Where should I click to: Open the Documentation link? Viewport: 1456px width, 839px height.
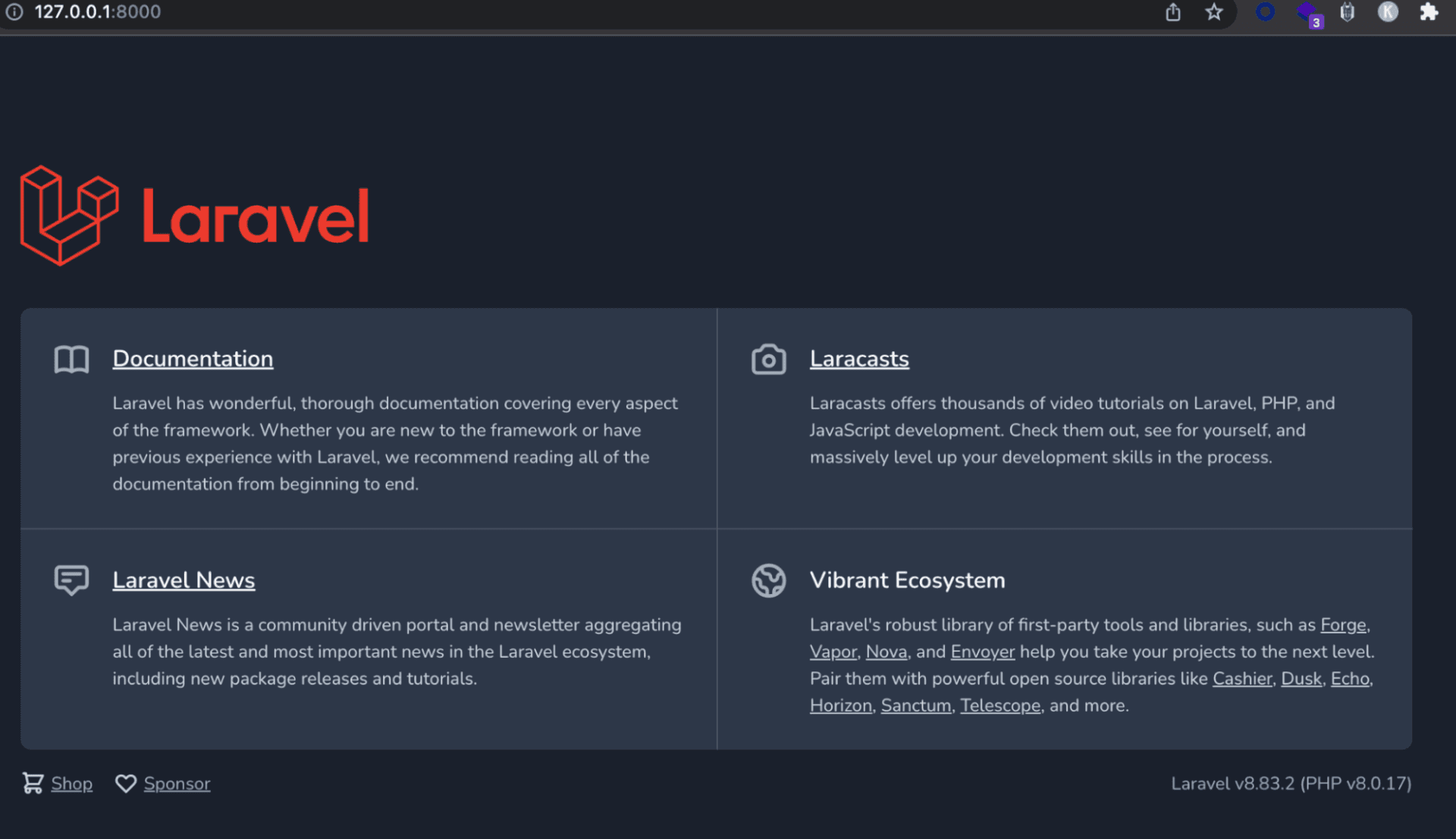pyautogui.click(x=193, y=359)
